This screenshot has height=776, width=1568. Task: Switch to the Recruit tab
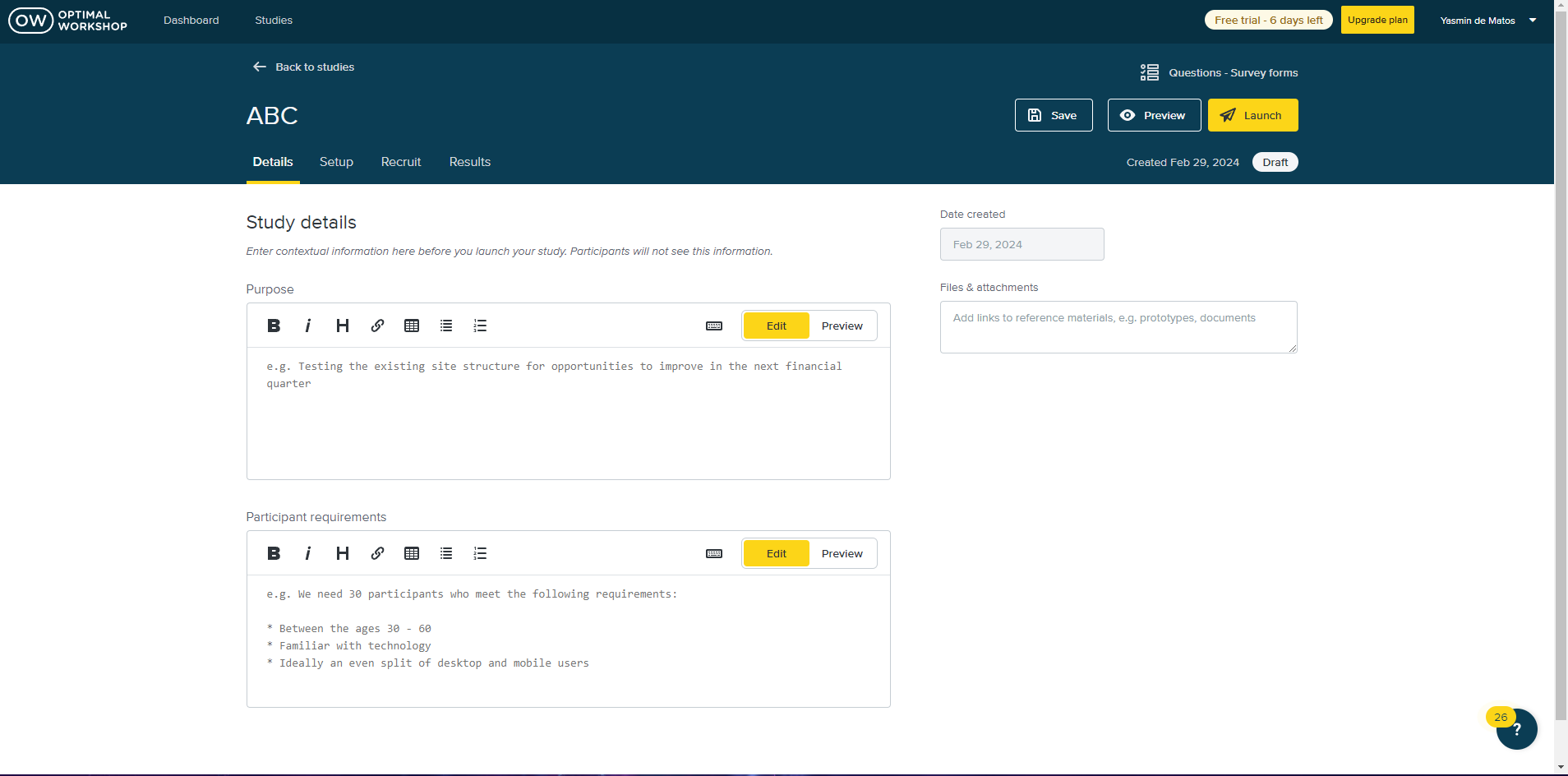401,162
